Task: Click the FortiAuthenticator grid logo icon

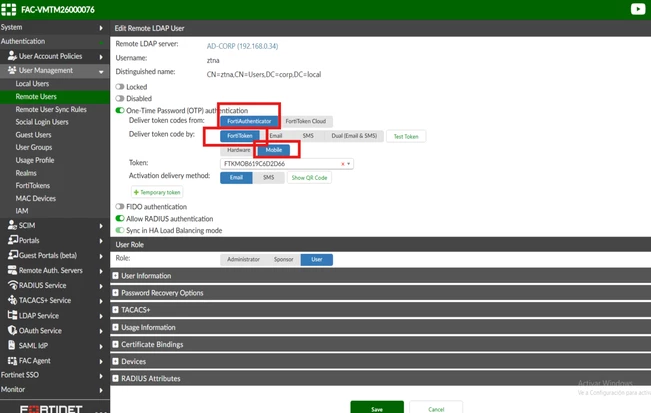Action: [x=9, y=10]
